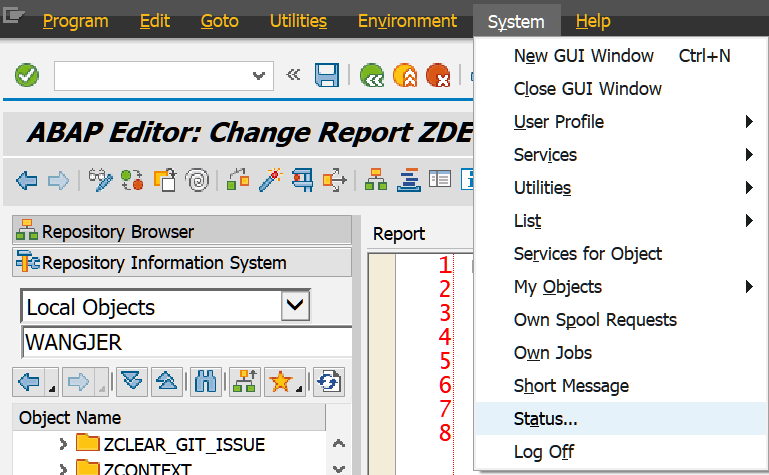The image size is (769, 475).
Task: Click the red Cancel round icon
Action: pyautogui.click(x=438, y=75)
